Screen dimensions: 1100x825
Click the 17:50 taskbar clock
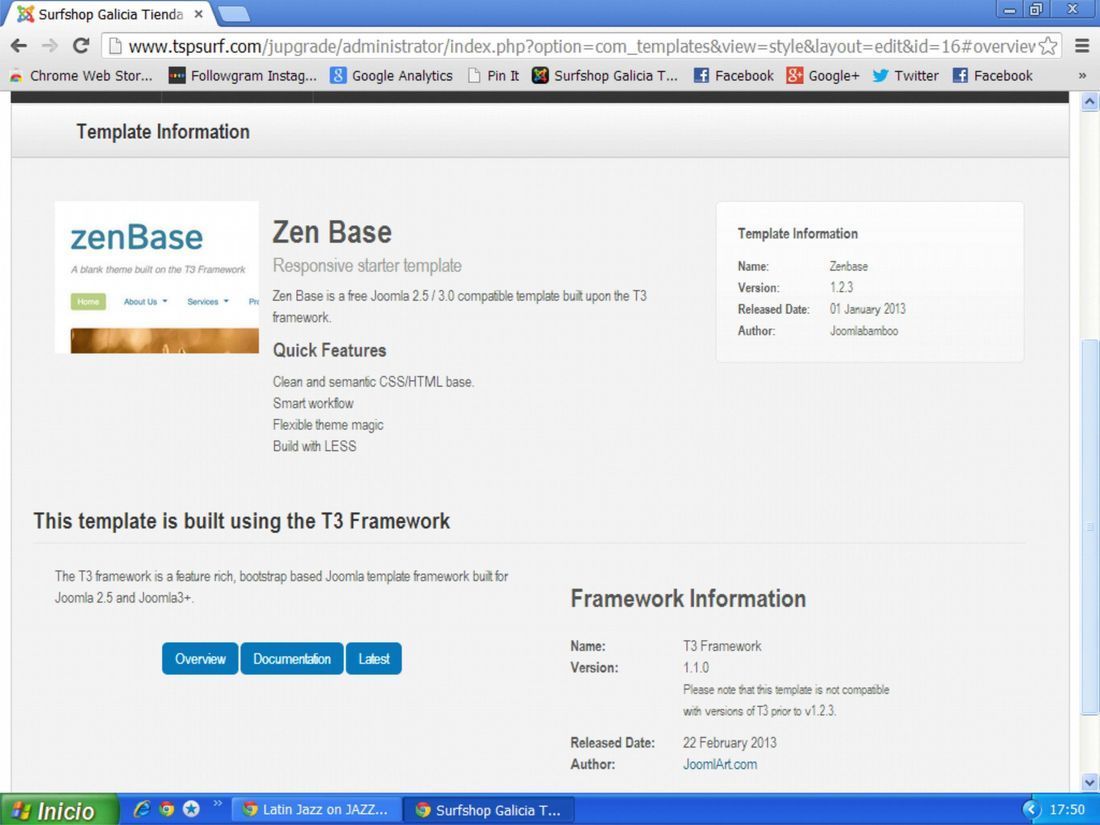click(1067, 810)
